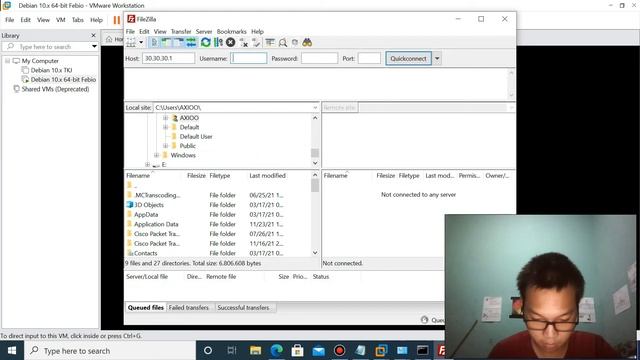Expand the Default folder node

pos(166,127)
